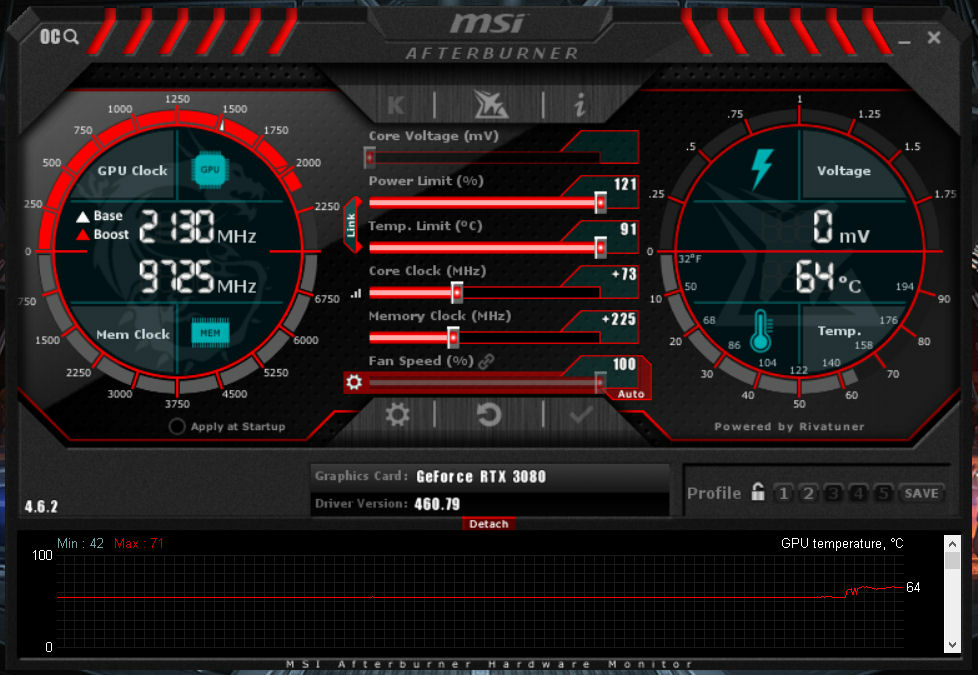Image resolution: width=978 pixels, height=675 pixels.
Task: Open settings with the gear icon
Action: coord(397,414)
